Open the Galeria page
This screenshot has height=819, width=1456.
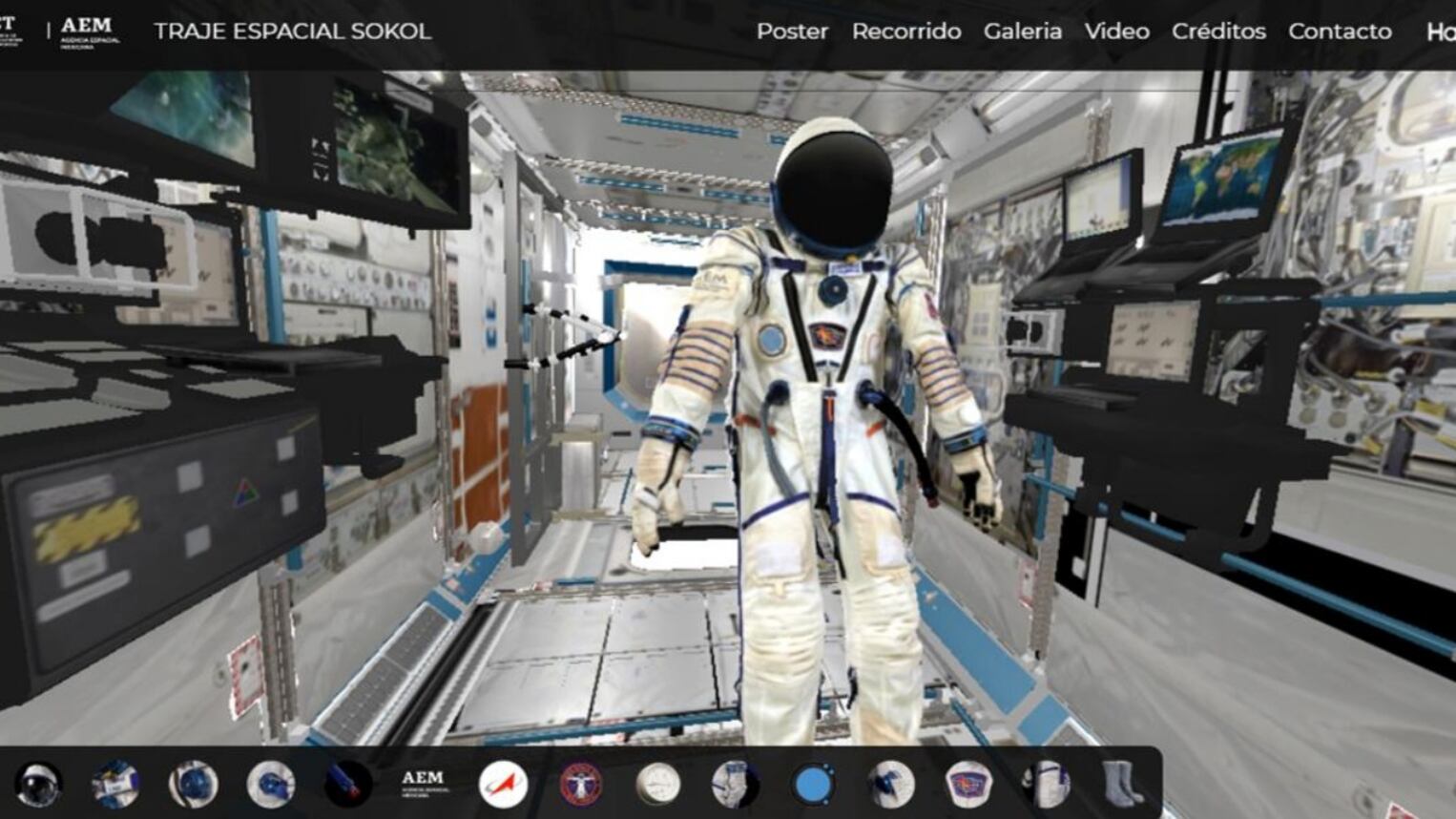[1022, 31]
